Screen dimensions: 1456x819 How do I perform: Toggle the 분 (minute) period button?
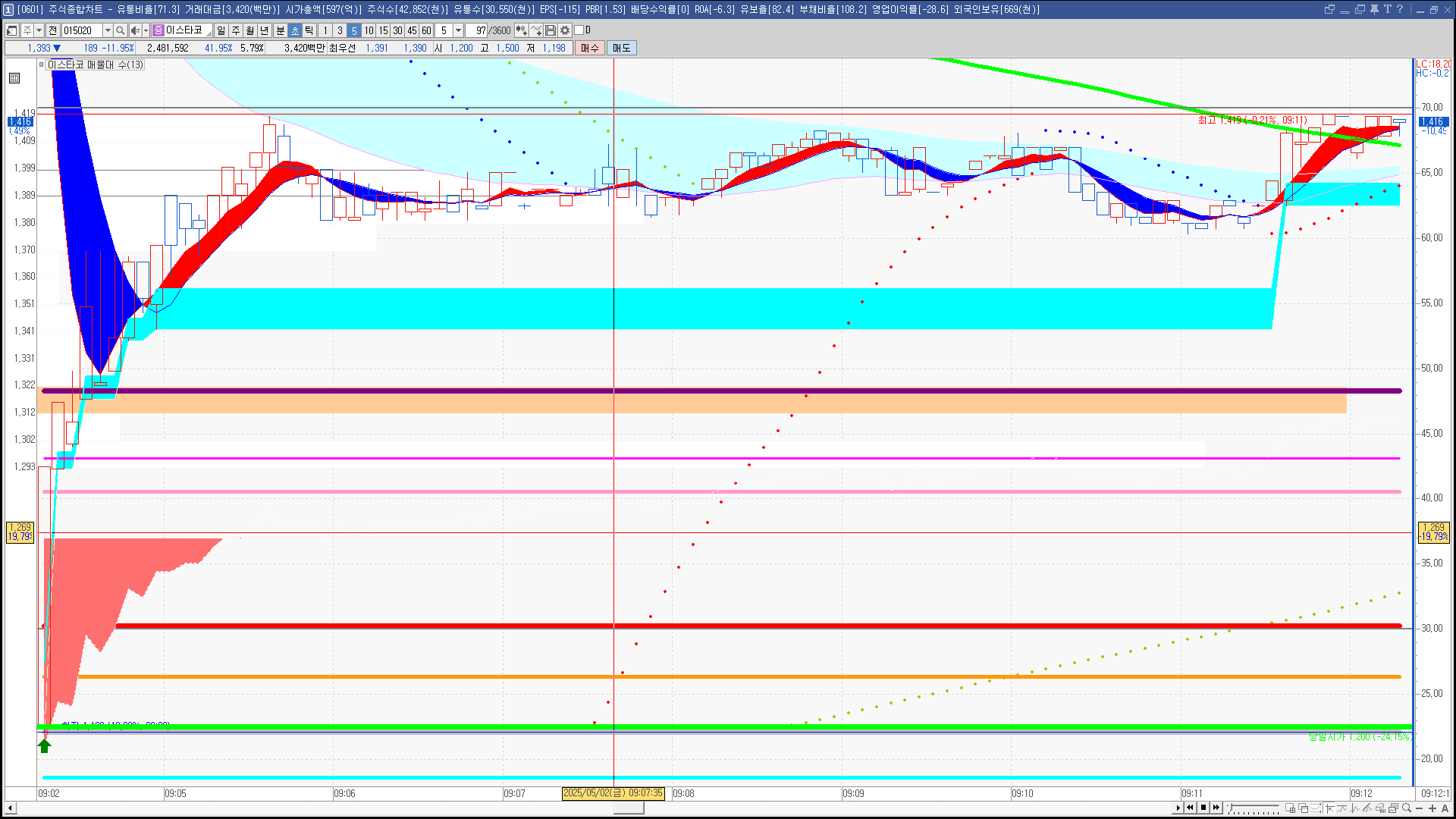280,30
